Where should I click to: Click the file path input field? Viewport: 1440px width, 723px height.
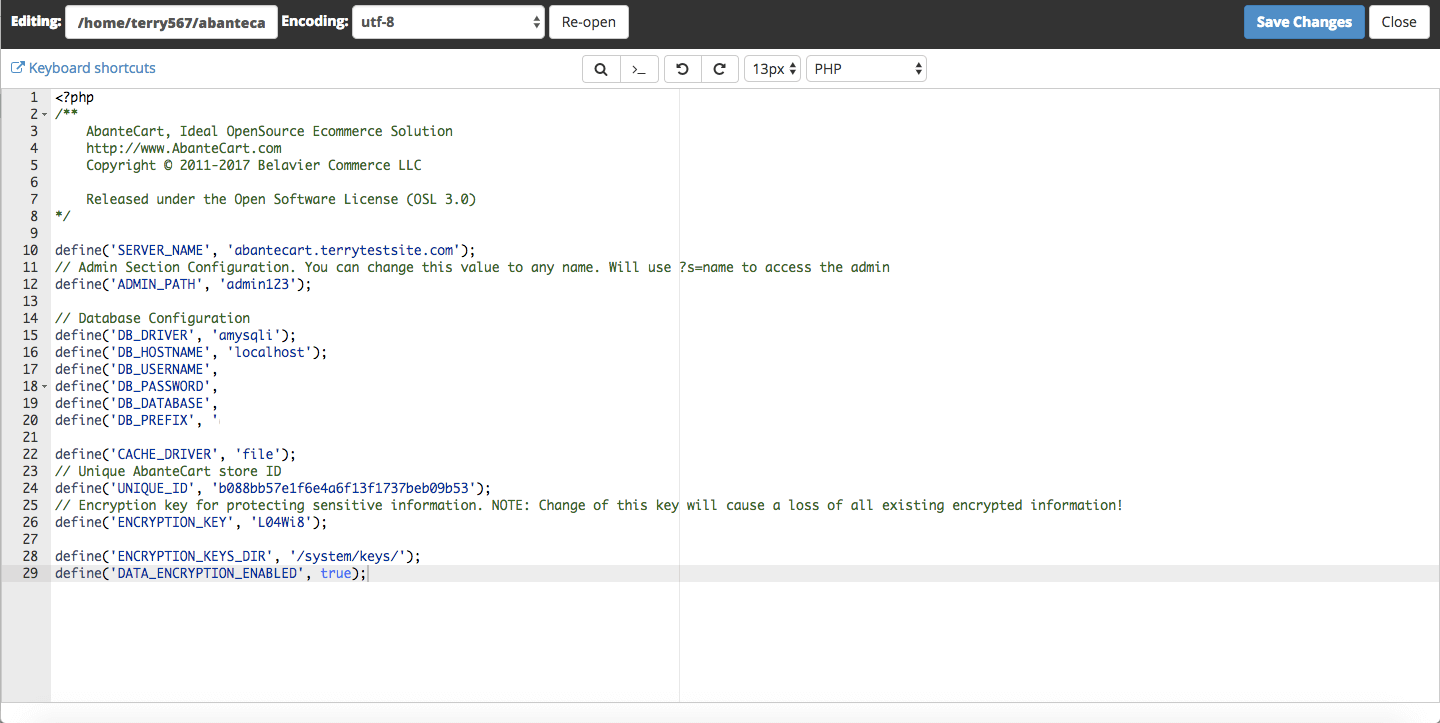(x=171, y=22)
